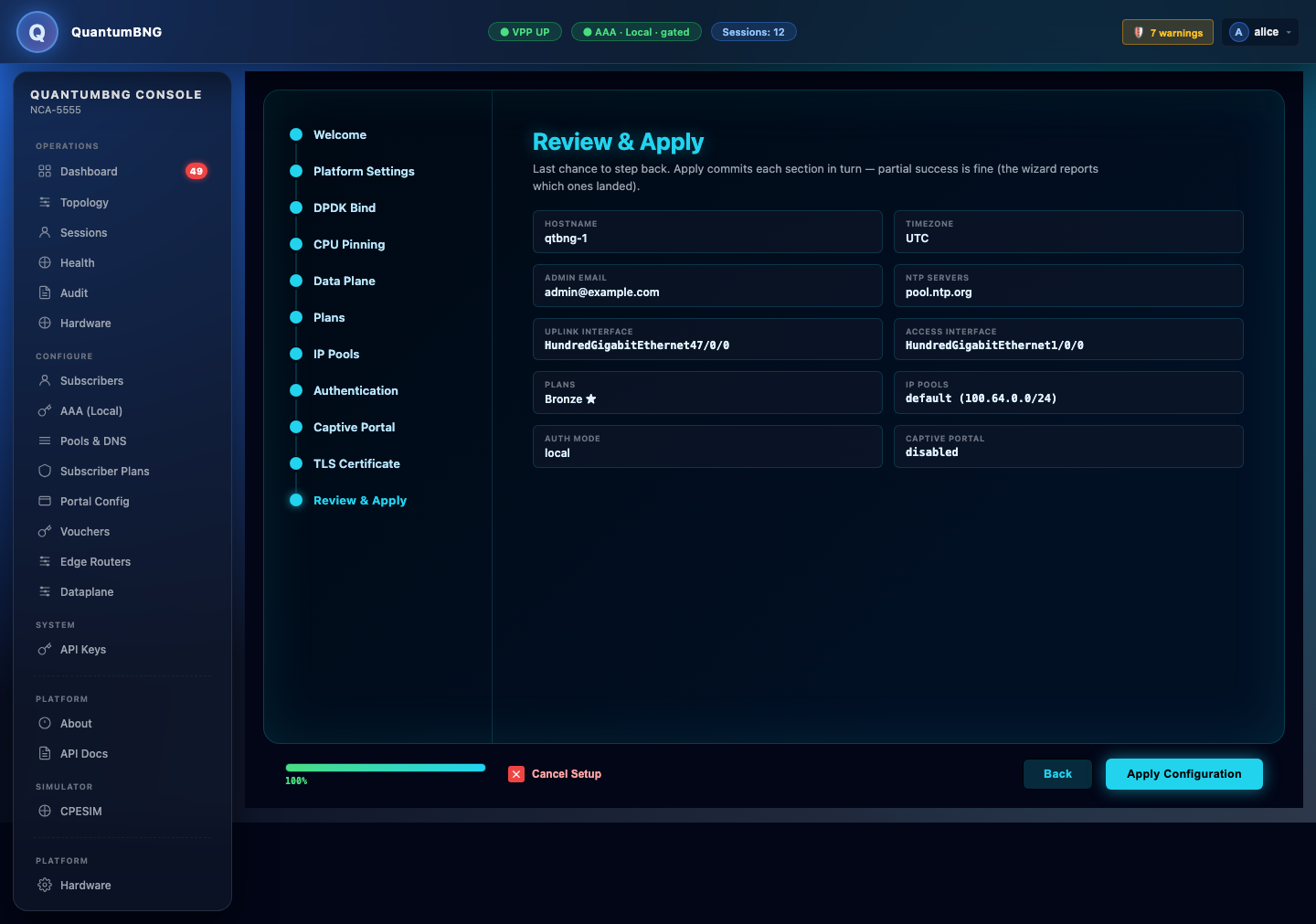Click the alice user avatar icon

click(x=1239, y=32)
